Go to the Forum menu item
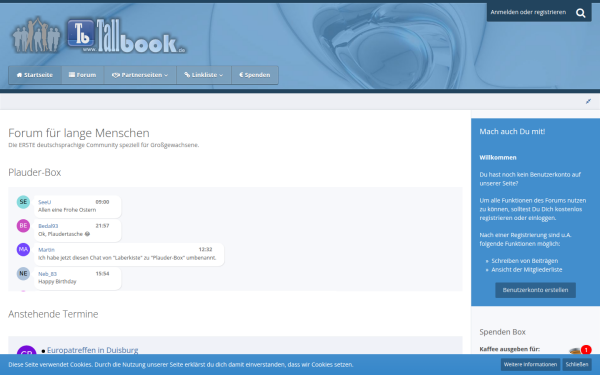The width and height of the screenshot is (600, 375). point(83,75)
